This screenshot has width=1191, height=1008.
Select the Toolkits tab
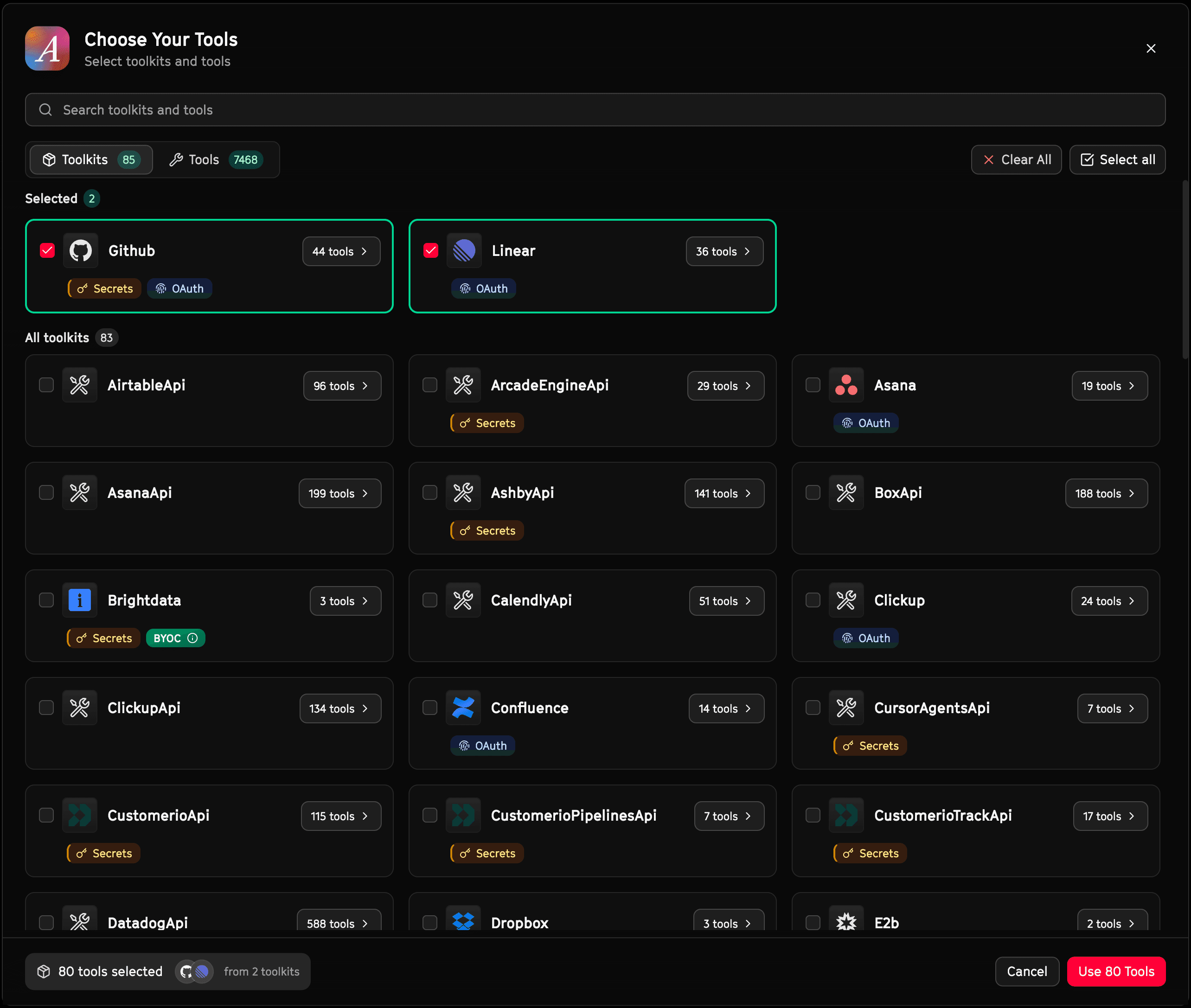click(91, 160)
